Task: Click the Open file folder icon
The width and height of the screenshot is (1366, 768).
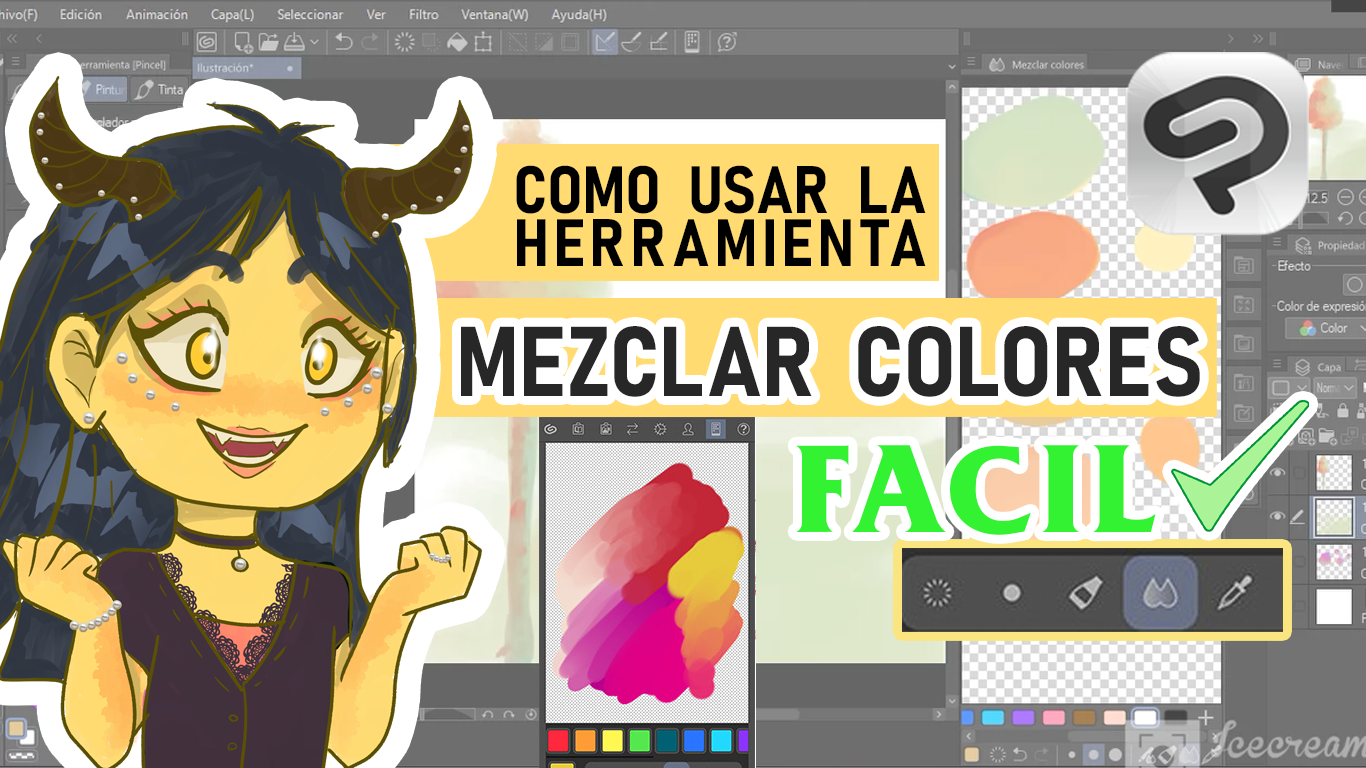Action: (x=268, y=42)
